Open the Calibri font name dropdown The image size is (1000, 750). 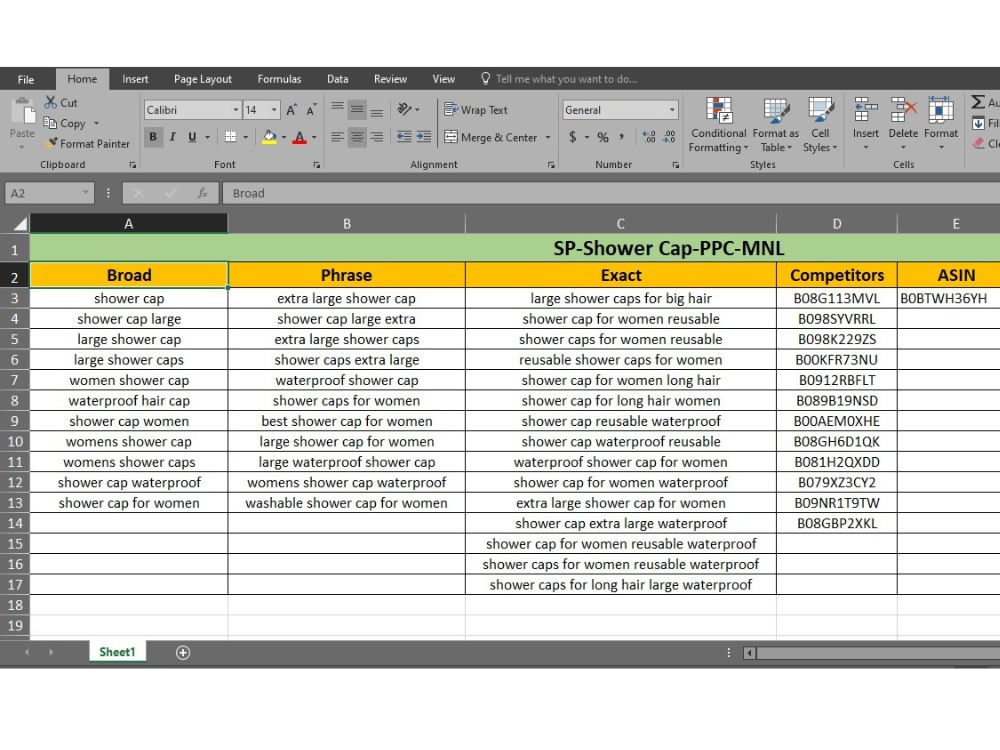tap(235, 110)
